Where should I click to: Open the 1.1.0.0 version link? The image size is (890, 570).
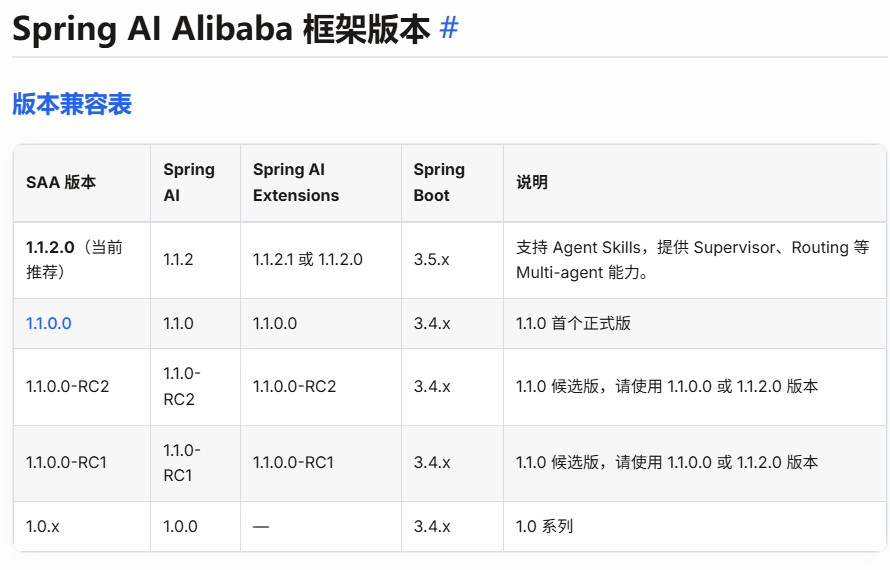click(x=49, y=324)
